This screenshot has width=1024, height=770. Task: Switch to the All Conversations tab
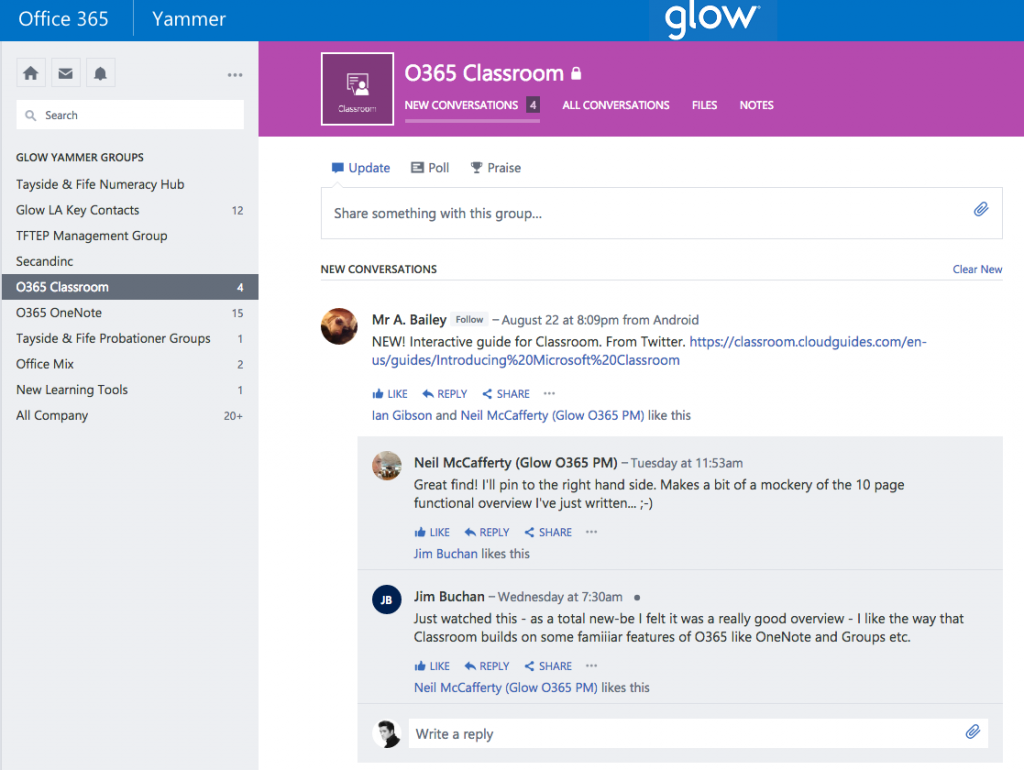(616, 105)
